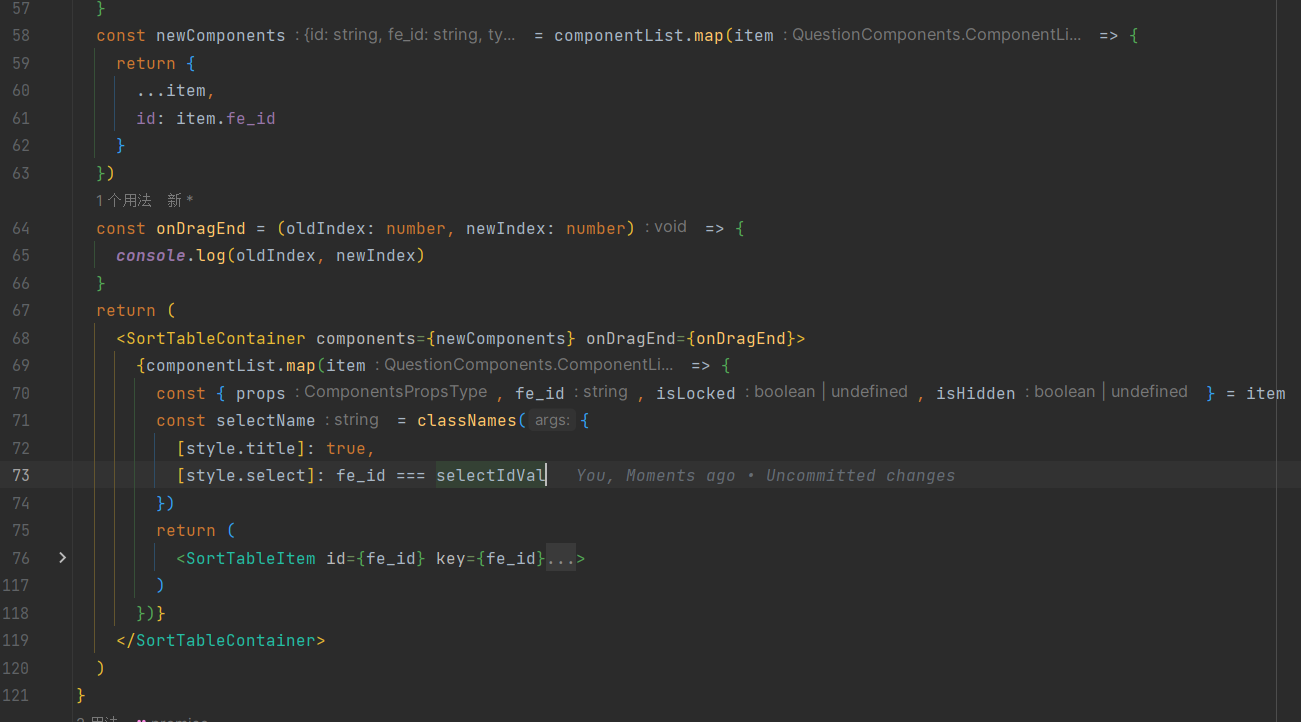
Task: Click the console keyword on line 65
Action: click(151, 255)
